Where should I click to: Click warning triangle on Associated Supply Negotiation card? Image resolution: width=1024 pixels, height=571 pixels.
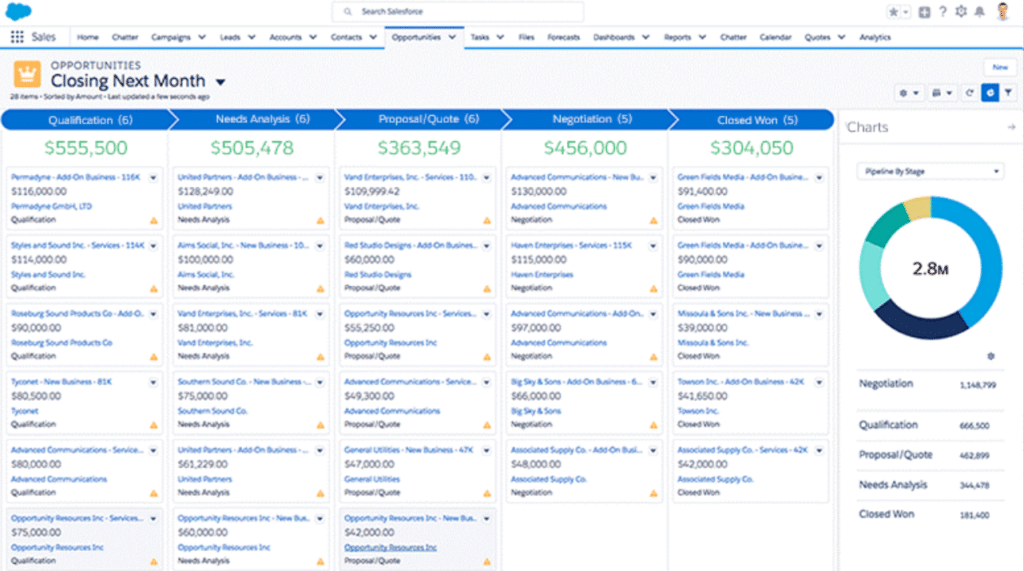coord(653,493)
